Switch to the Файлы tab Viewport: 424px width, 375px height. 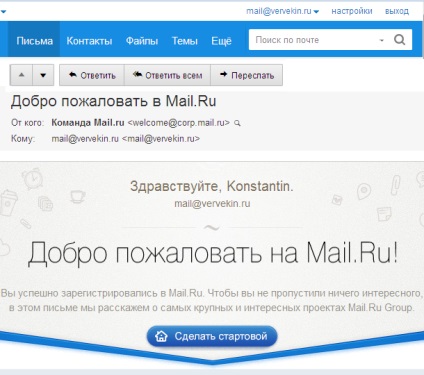[142, 41]
